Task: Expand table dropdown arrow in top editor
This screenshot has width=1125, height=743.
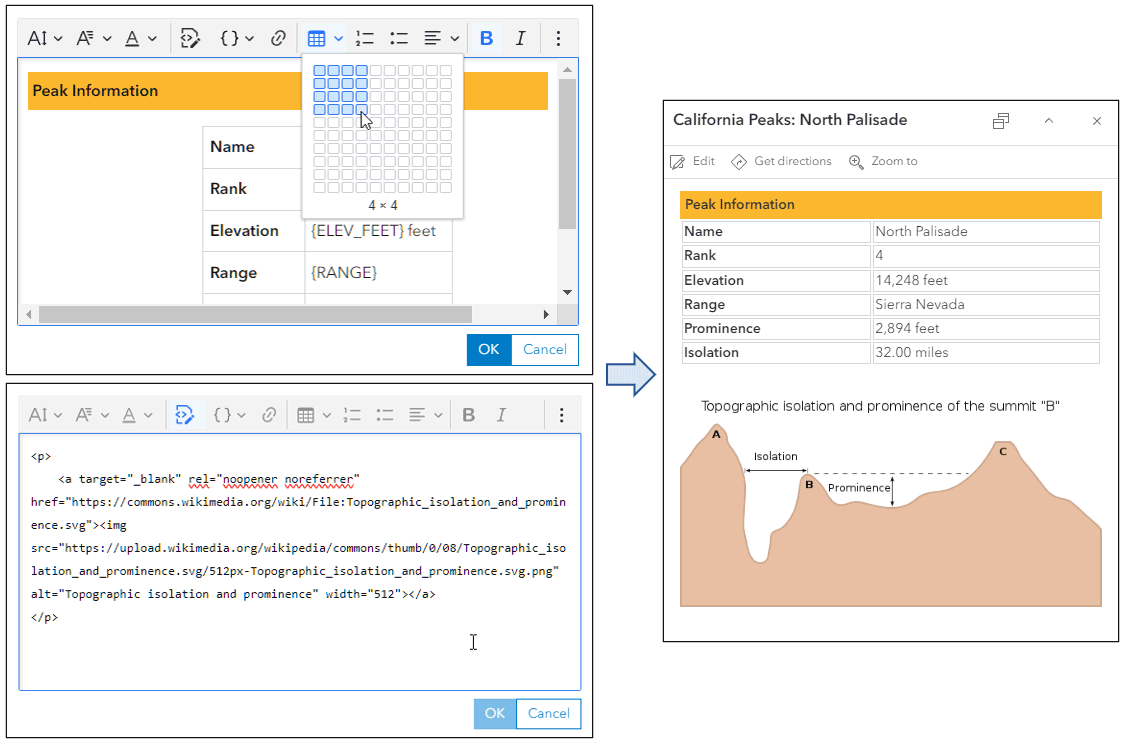Action: [339, 39]
